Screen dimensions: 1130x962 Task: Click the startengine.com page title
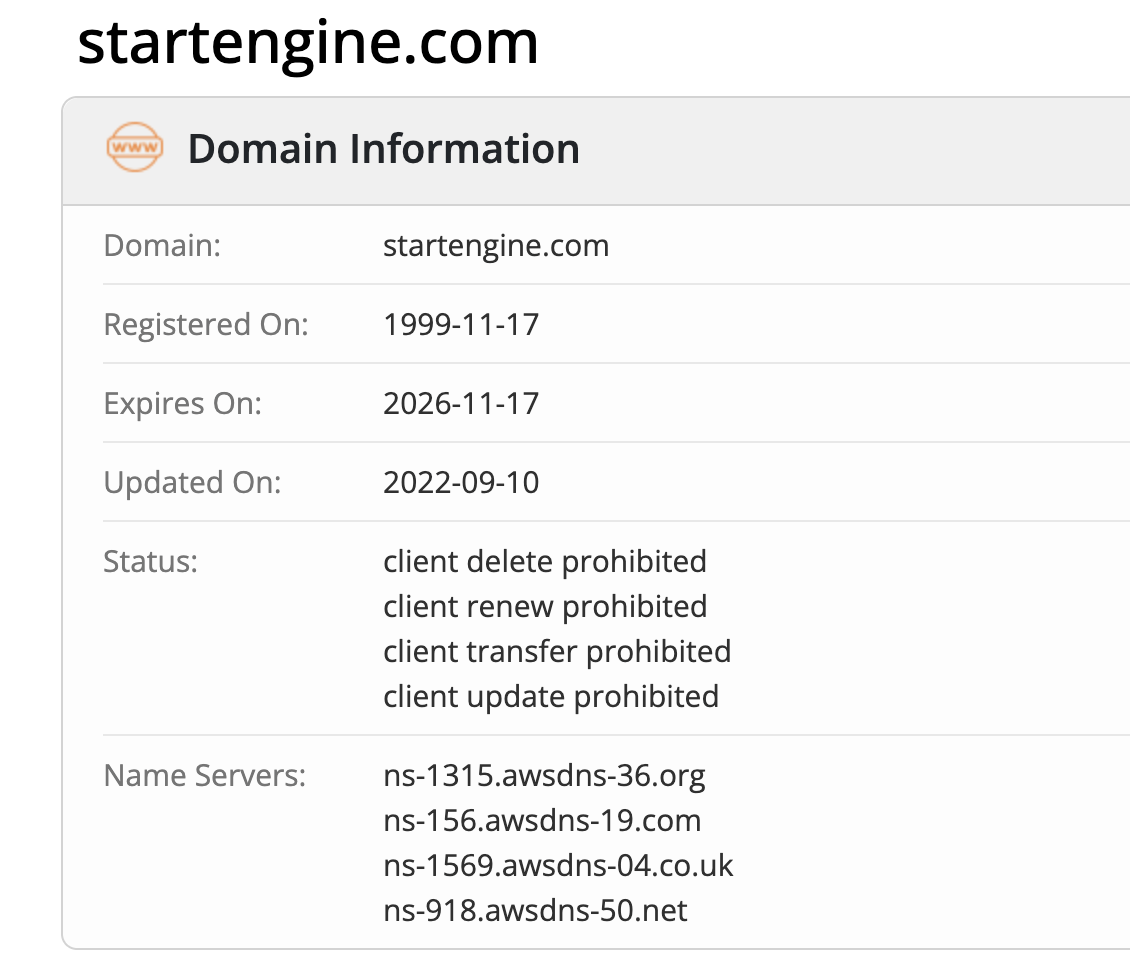coord(308,44)
